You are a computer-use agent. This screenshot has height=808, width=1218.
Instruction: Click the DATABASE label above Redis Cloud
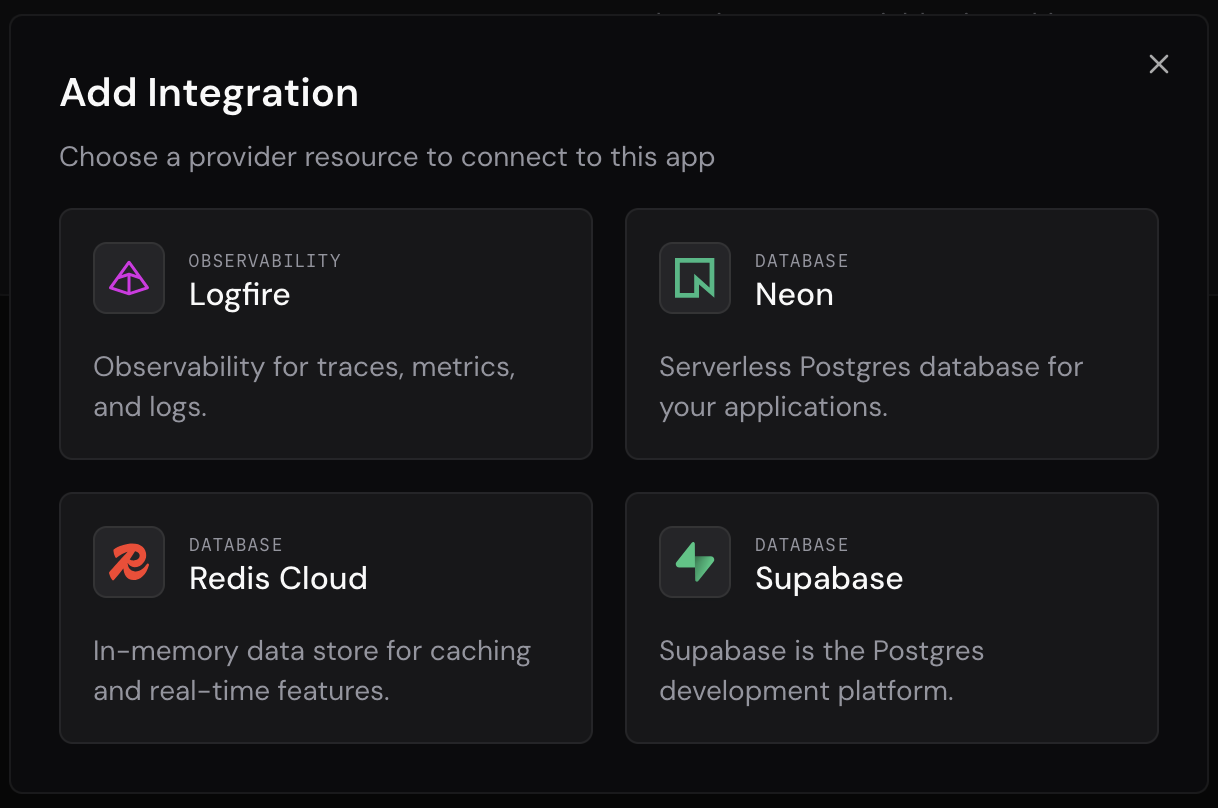click(x=236, y=545)
